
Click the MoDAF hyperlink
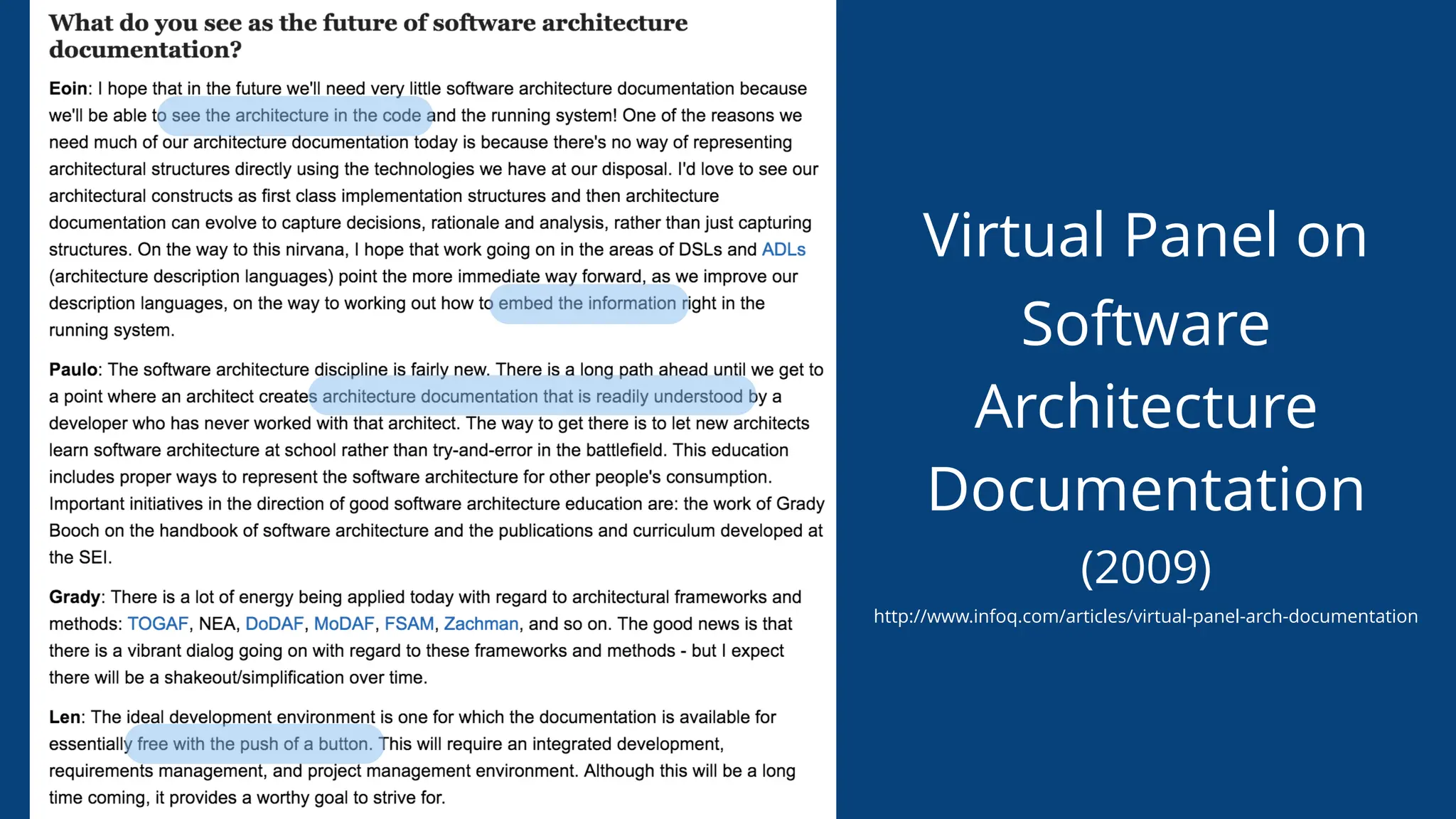[344, 623]
